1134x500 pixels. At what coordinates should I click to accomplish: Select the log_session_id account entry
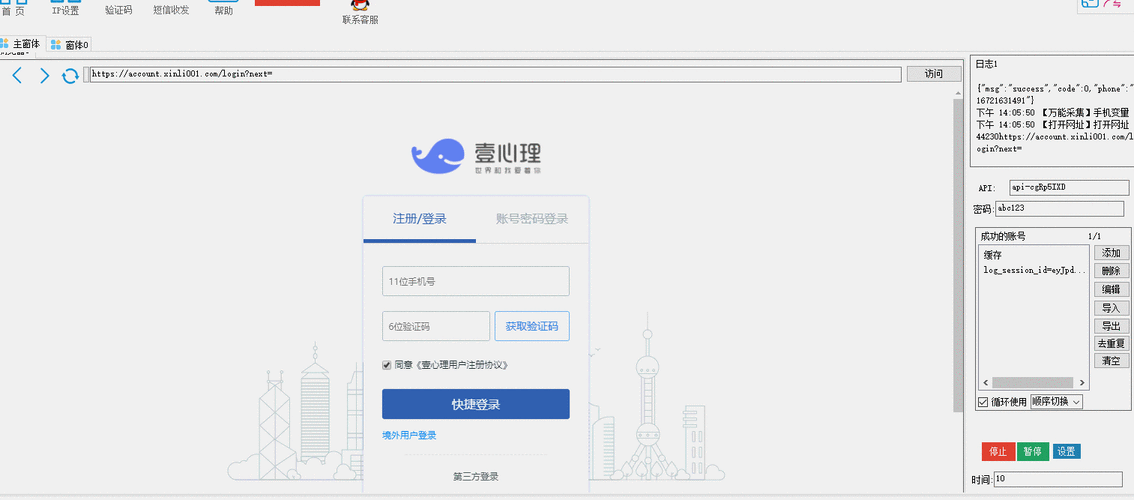(x=1035, y=271)
